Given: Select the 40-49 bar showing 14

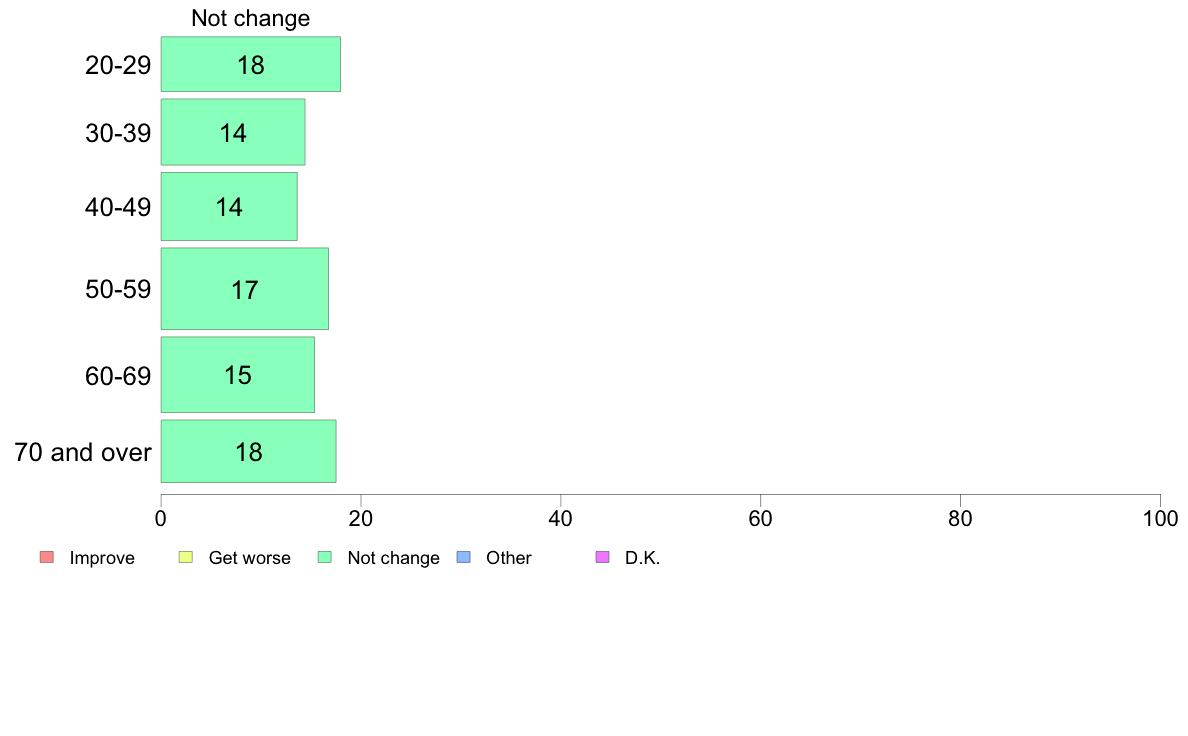Looking at the screenshot, I should coord(229,207).
